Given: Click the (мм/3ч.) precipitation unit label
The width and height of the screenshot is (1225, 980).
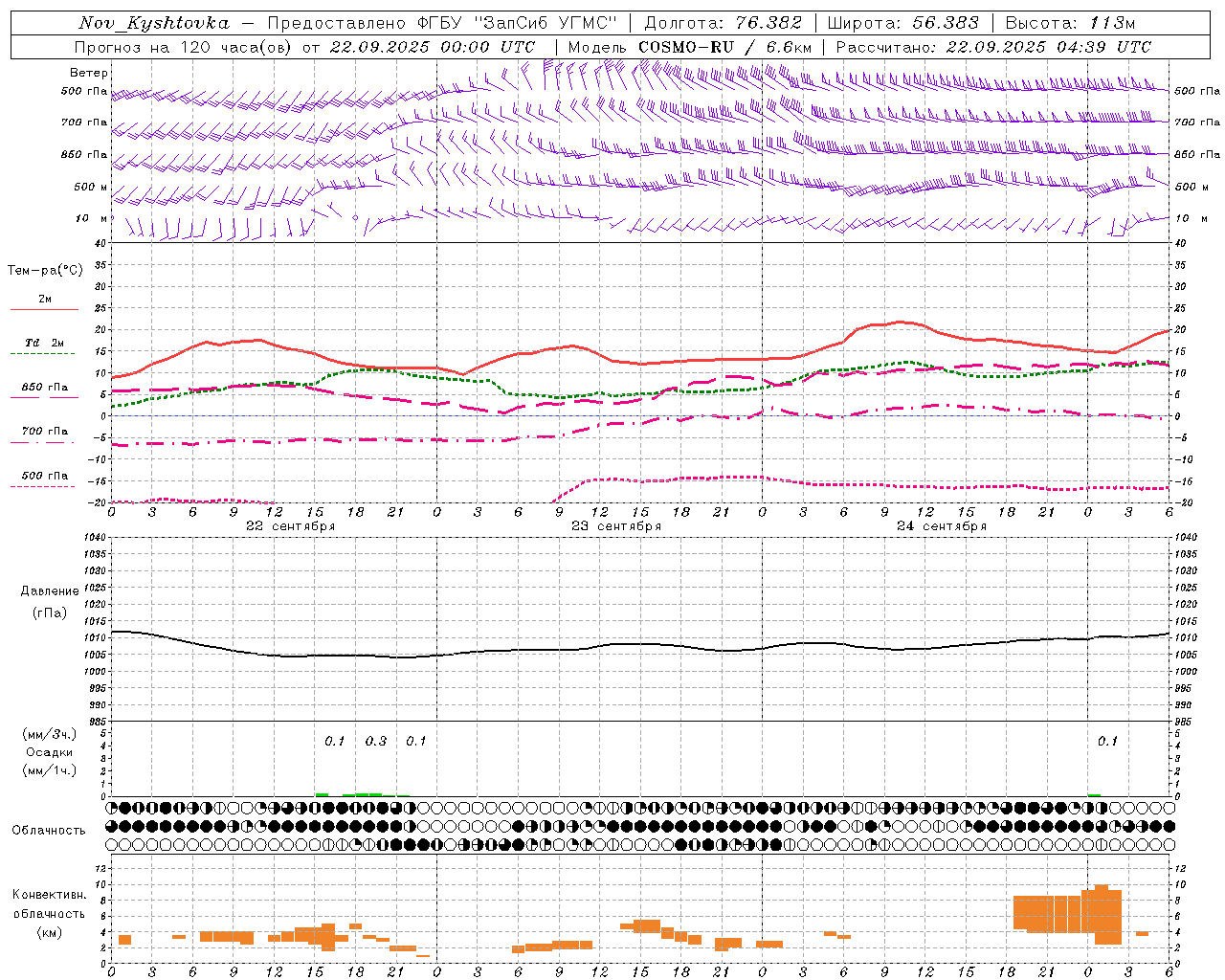Looking at the screenshot, I should coord(49,734).
